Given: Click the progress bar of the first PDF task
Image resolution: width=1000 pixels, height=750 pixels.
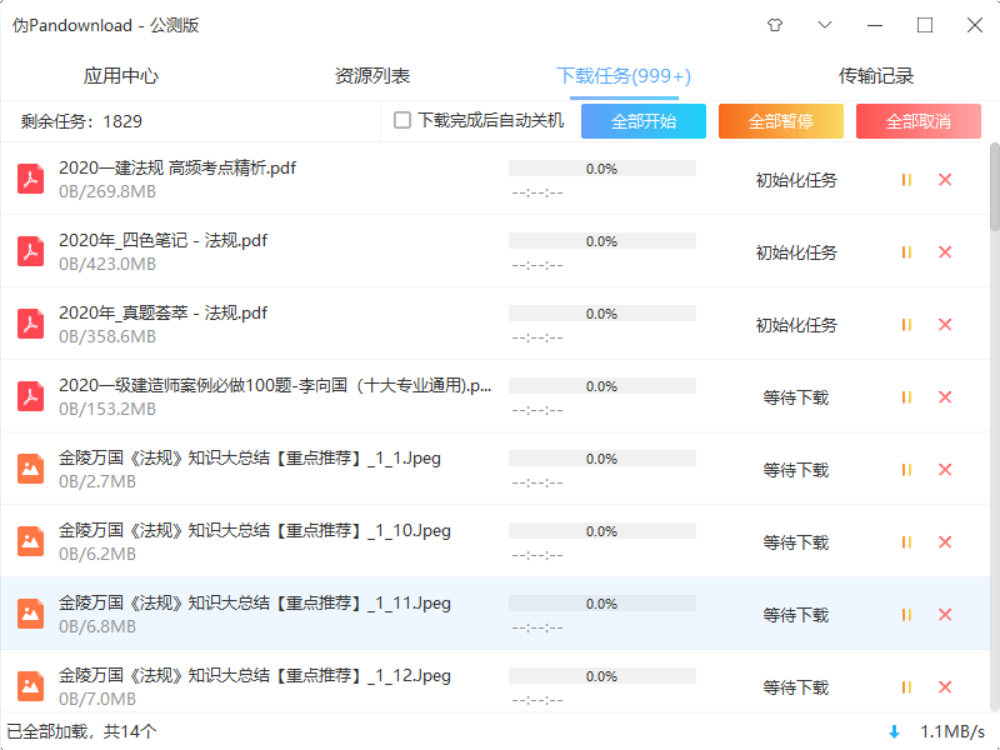Looking at the screenshot, I should click(602, 168).
